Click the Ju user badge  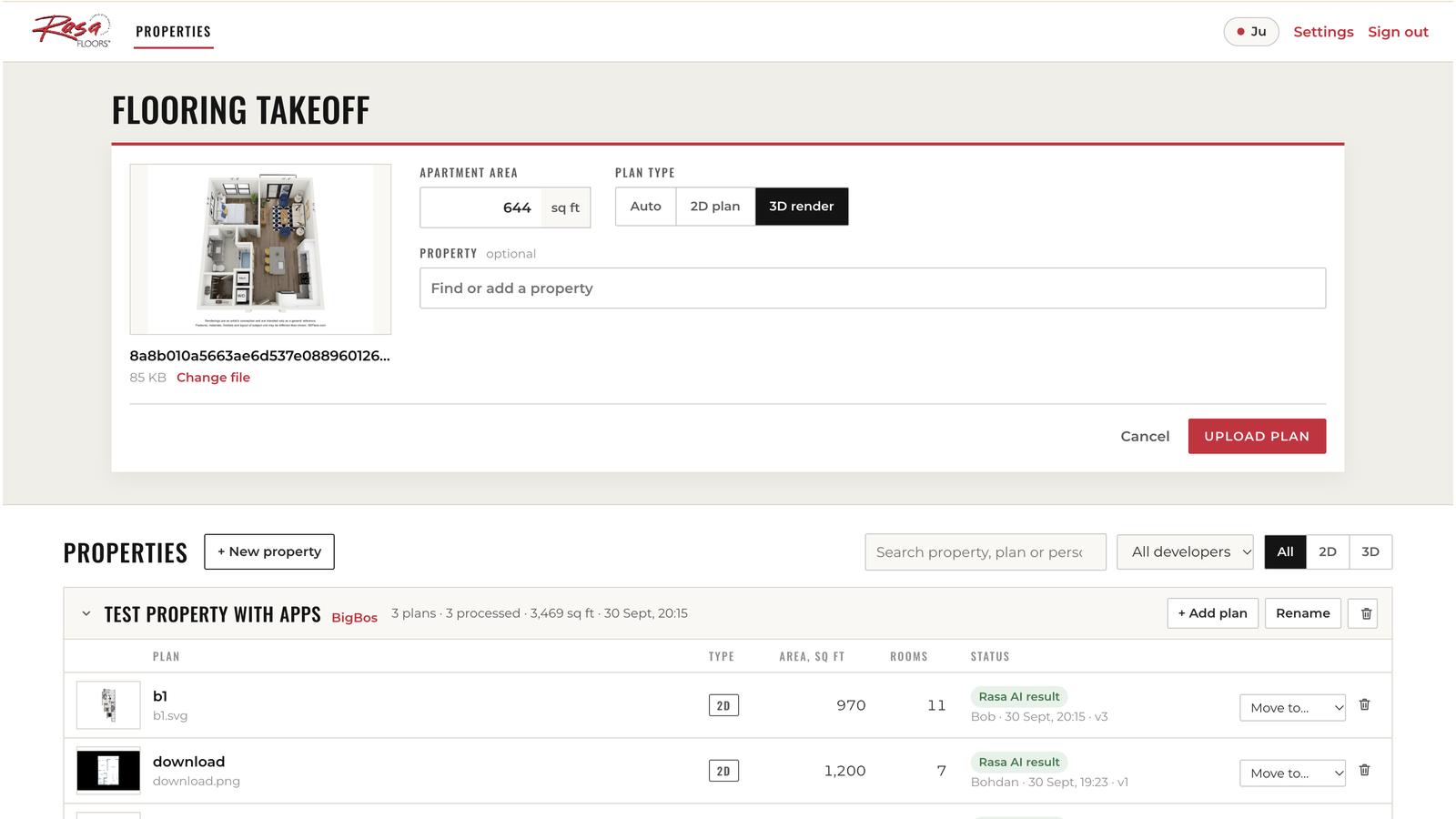(1251, 32)
